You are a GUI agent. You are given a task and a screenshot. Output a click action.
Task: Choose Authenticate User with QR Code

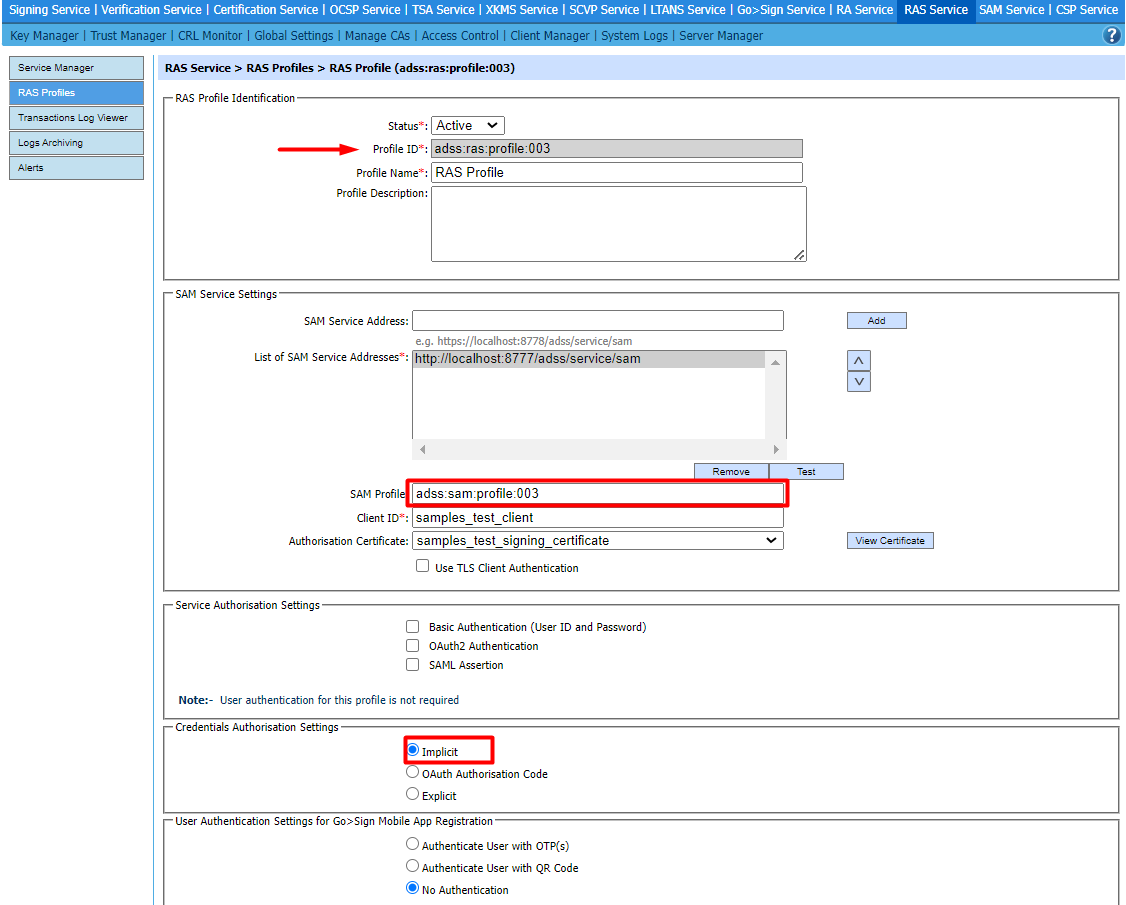coord(412,867)
